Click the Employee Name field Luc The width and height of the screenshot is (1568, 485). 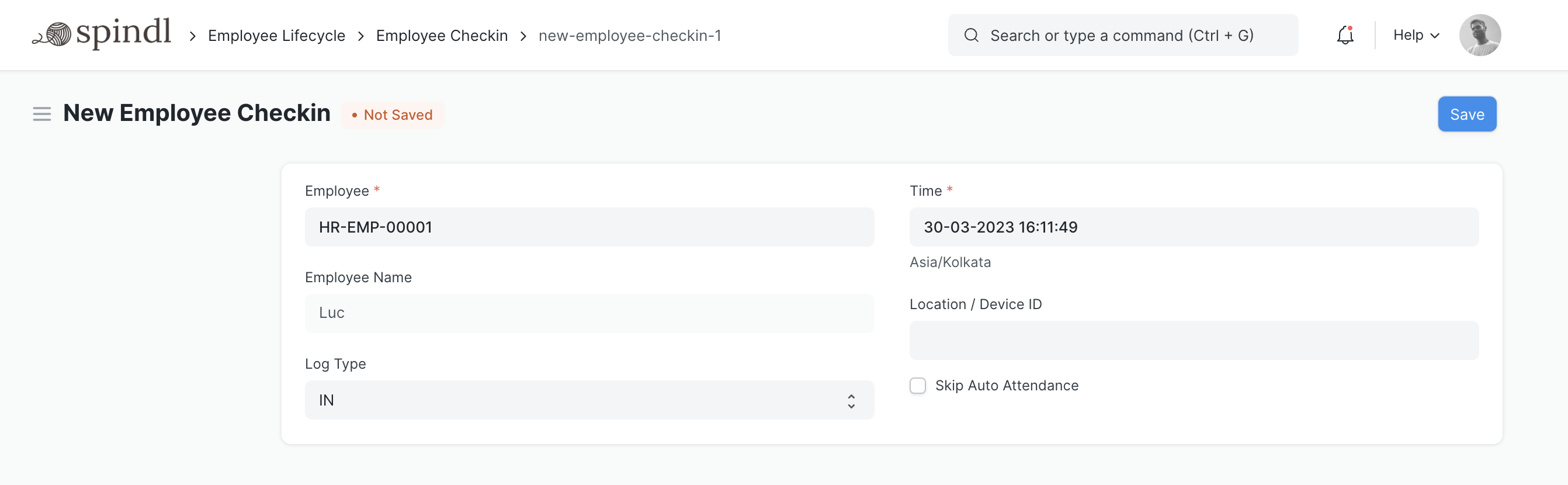(x=589, y=313)
